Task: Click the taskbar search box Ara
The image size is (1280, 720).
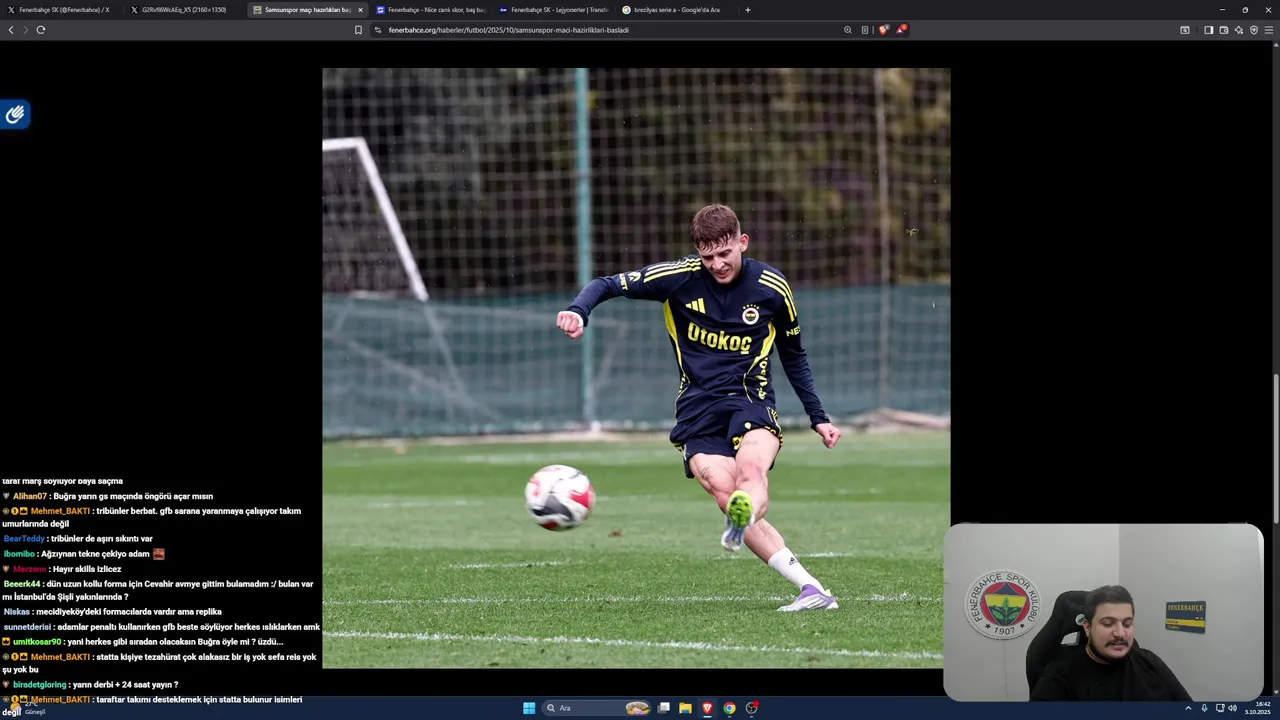Action: click(597, 708)
